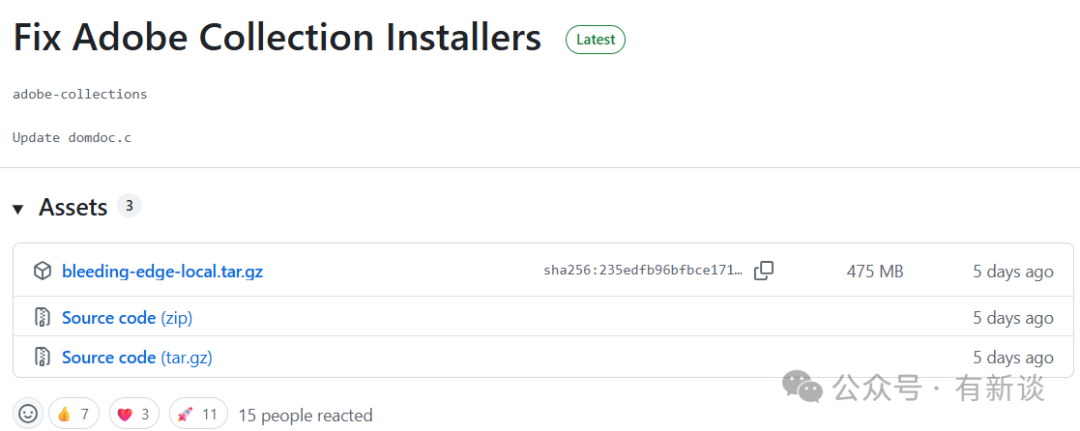This screenshot has width=1080, height=431.
Task: Copy the sha256 checksum to clipboard
Action: click(x=764, y=270)
